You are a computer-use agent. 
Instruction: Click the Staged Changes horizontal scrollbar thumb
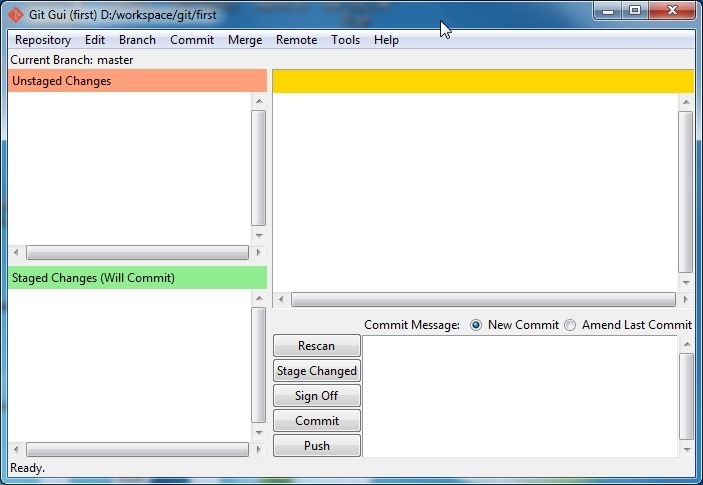click(x=137, y=449)
